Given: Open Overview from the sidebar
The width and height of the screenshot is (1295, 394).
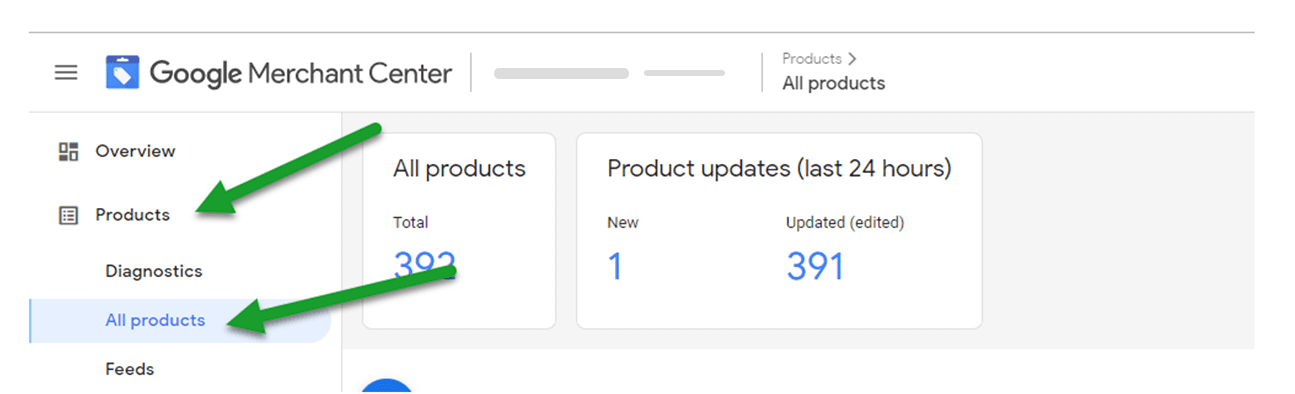Looking at the screenshot, I should [135, 151].
